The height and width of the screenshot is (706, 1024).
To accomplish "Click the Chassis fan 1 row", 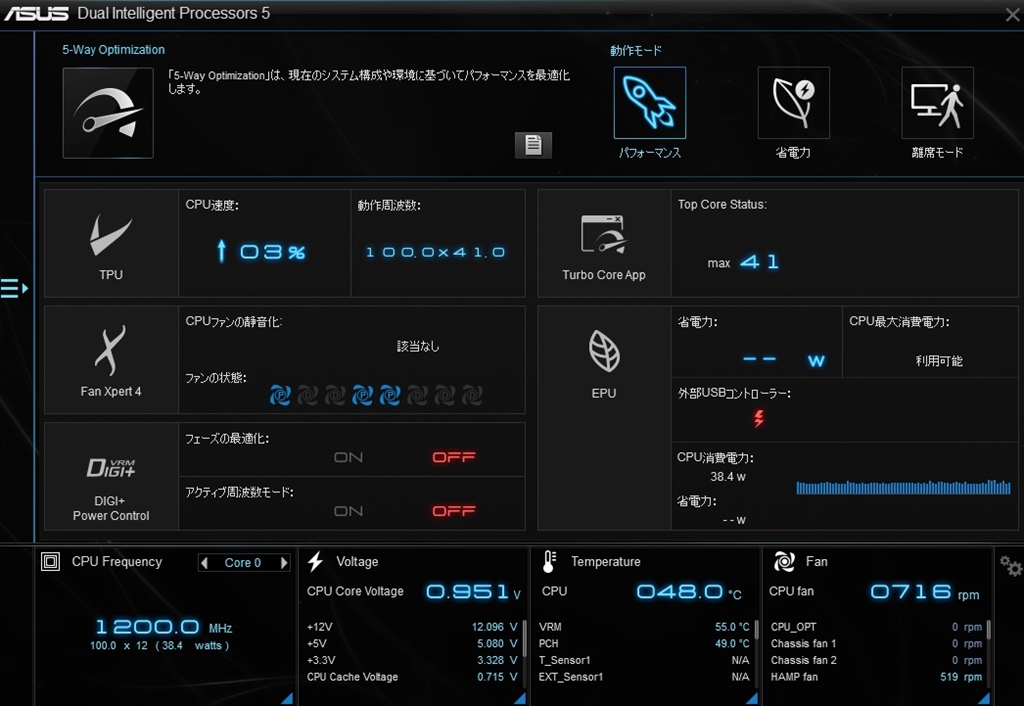I will 876,643.
